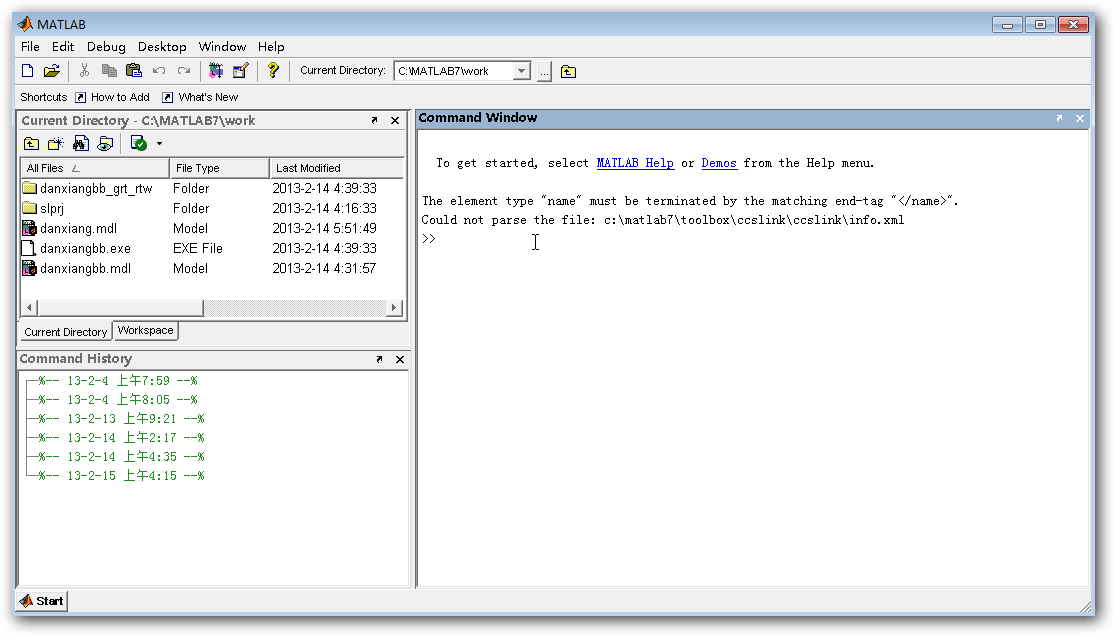The width and height of the screenshot is (1115, 636).
Task: Click the command prompt input line
Action: (754, 239)
